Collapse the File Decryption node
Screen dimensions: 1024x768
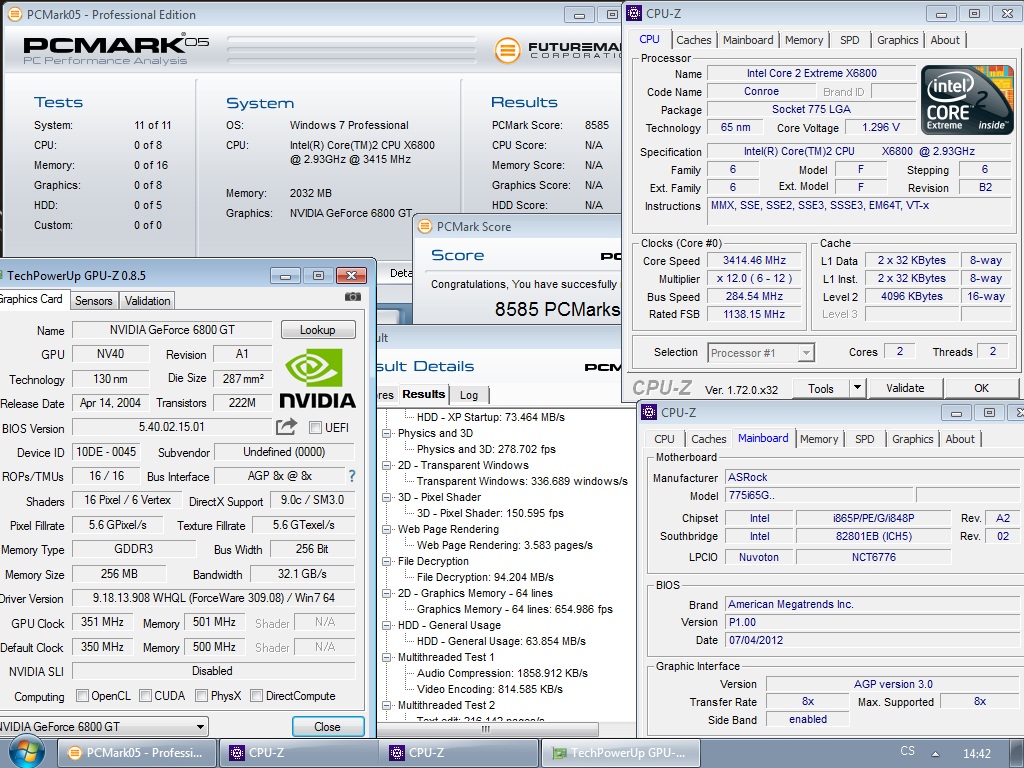[x=387, y=561]
